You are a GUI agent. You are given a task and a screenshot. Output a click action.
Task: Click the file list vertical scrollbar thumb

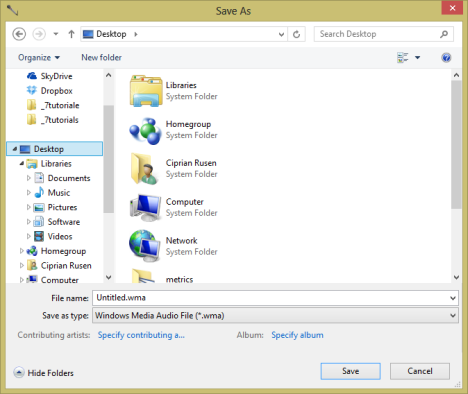pyautogui.click(x=456, y=145)
